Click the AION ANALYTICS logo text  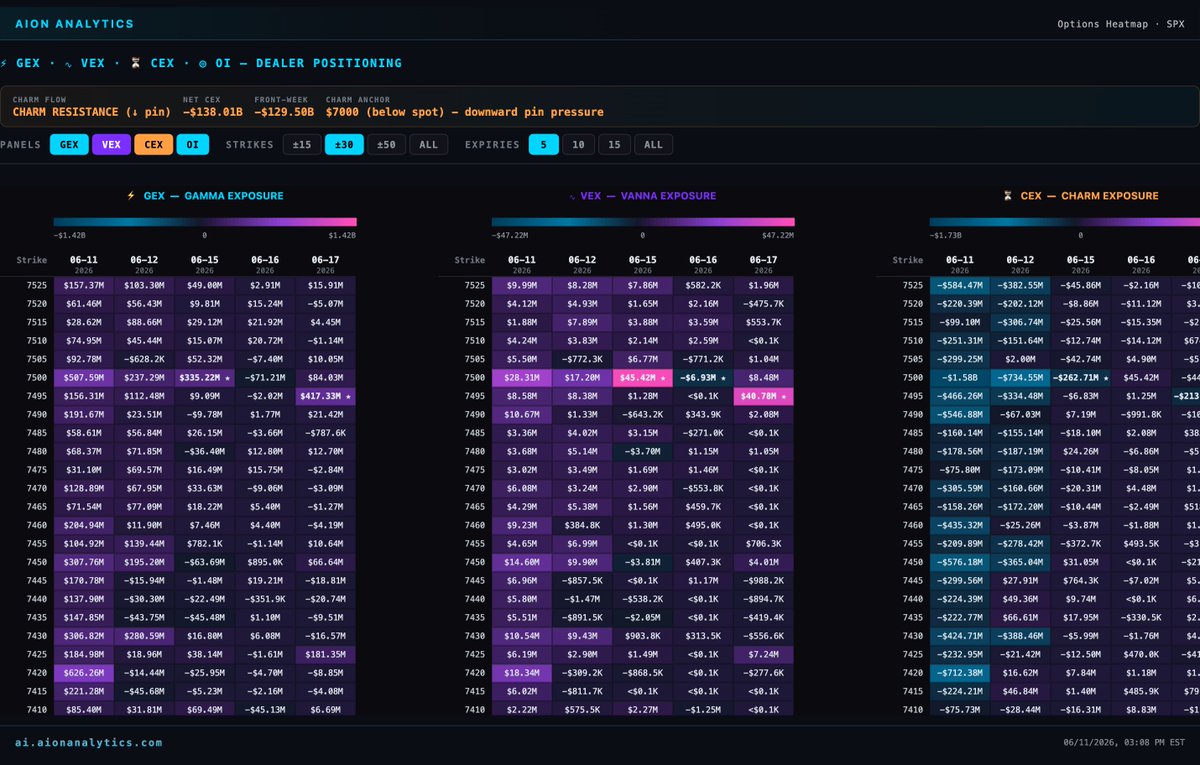coord(74,24)
